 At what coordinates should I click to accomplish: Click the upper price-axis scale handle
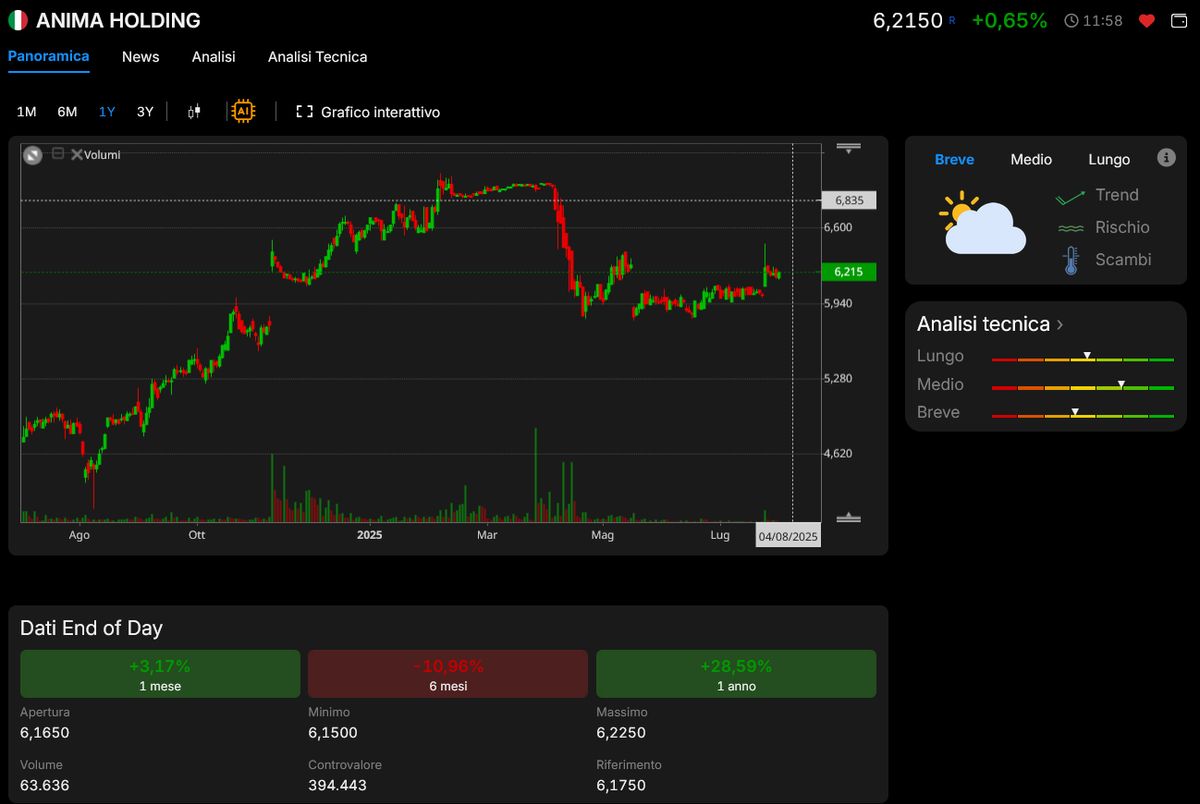[x=849, y=148]
